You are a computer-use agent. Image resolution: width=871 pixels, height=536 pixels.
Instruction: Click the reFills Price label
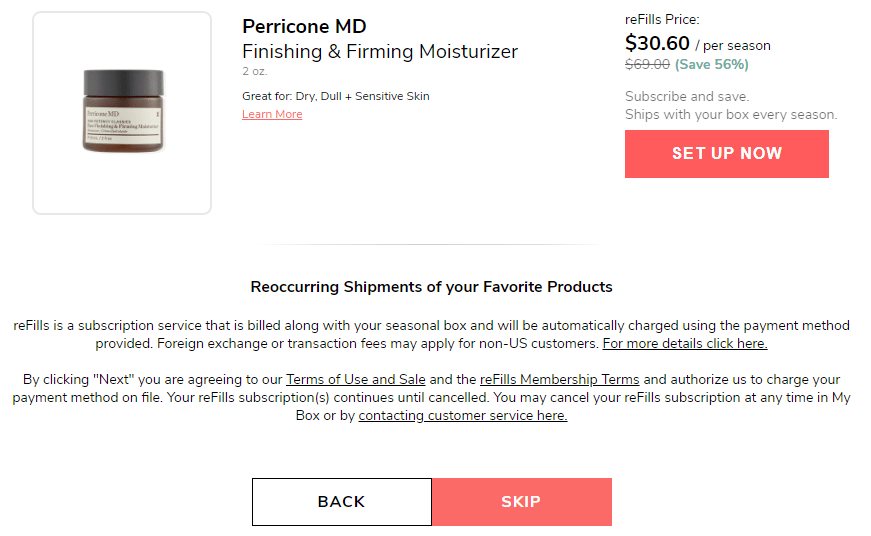click(662, 20)
